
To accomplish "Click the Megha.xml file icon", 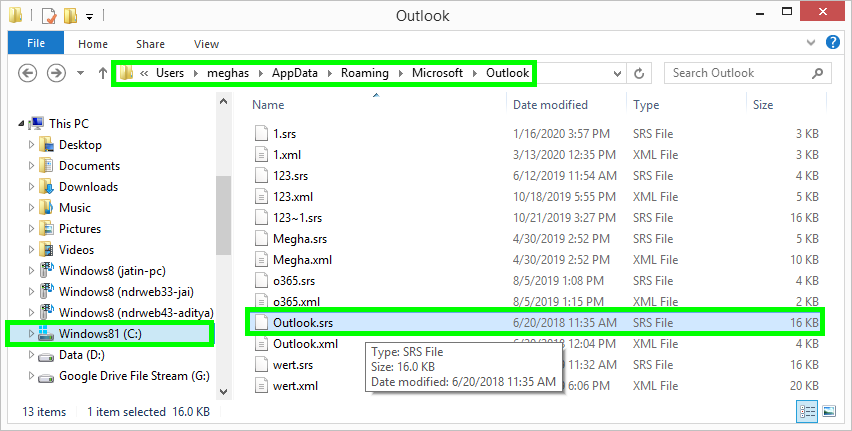I will tap(262, 260).
